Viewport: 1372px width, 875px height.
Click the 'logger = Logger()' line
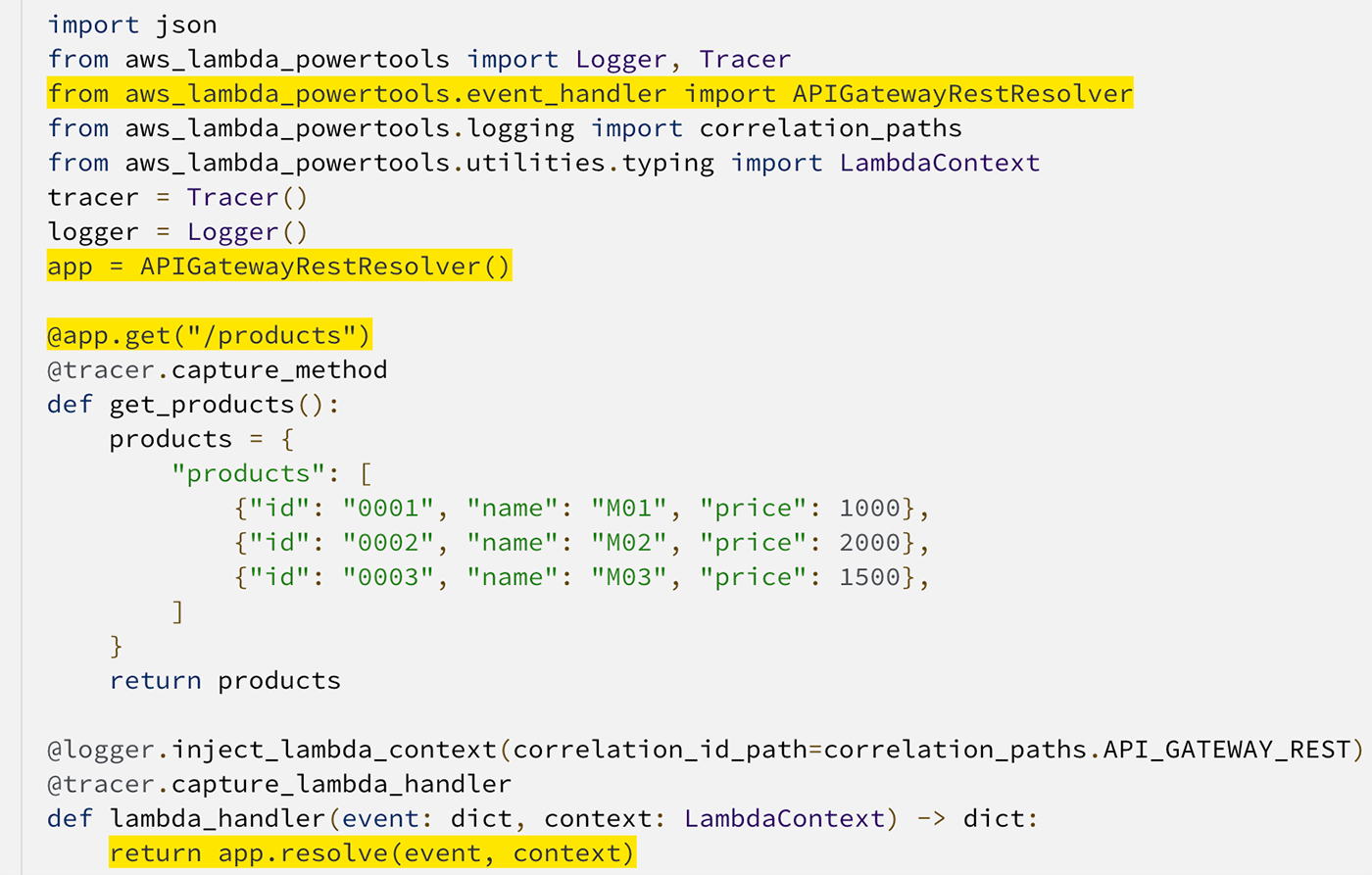178,231
